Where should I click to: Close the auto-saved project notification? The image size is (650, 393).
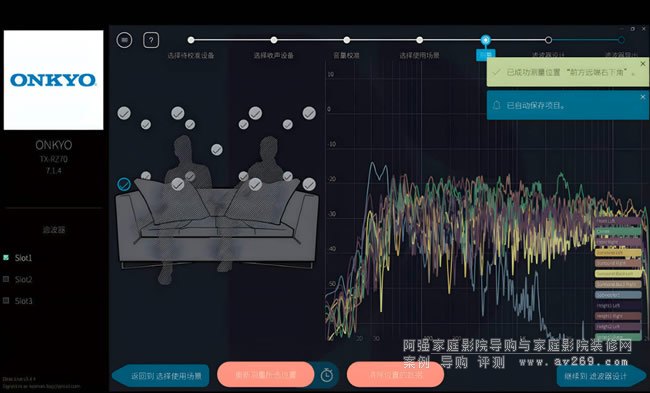point(643,97)
